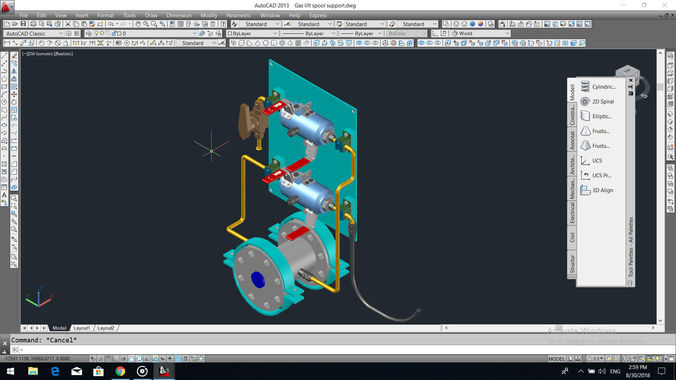Open the File menu
The image size is (676, 380).
(x=24, y=15)
